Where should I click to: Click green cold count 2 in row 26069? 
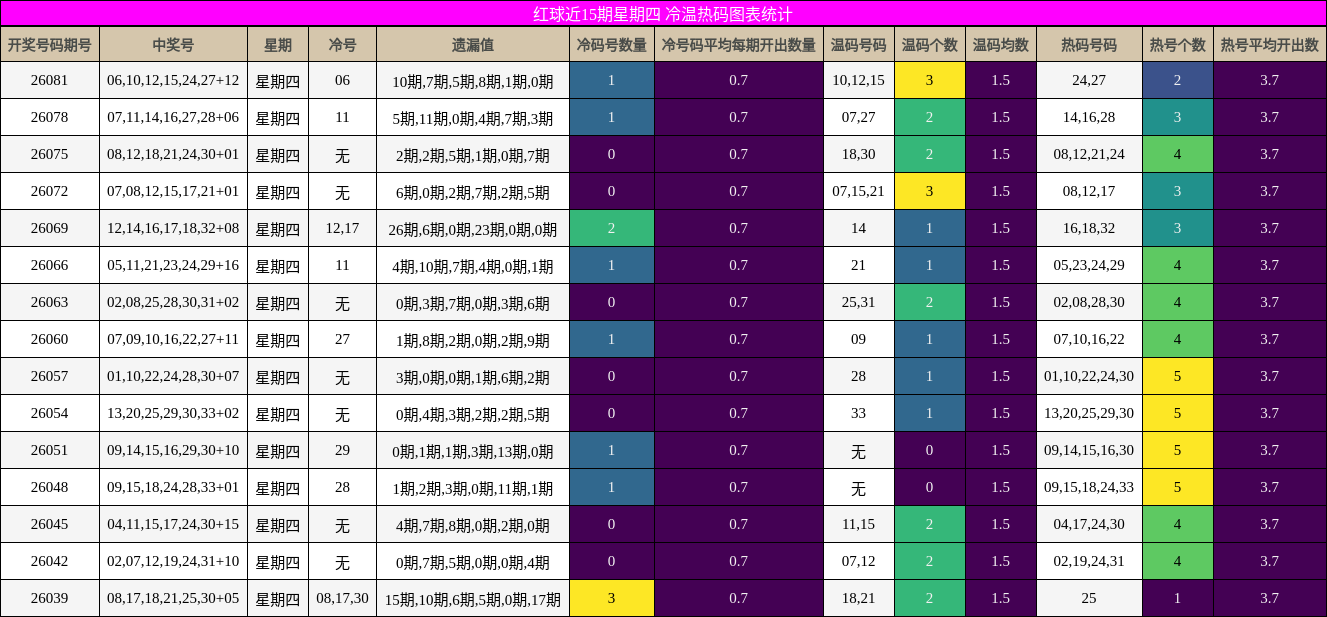click(x=612, y=228)
